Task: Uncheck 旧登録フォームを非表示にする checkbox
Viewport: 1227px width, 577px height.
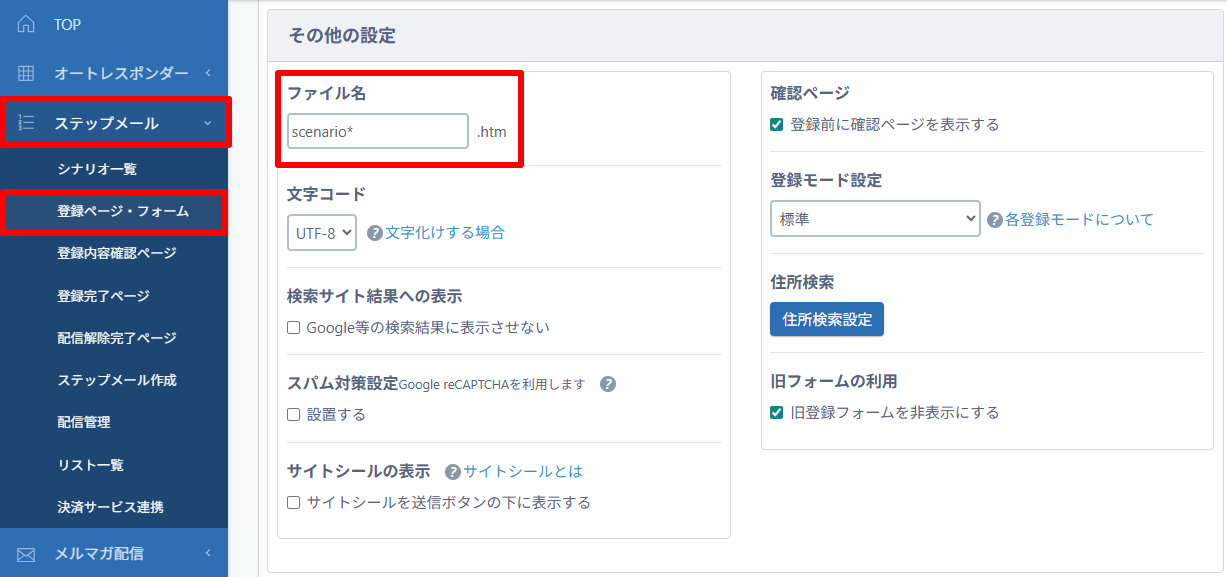Action: point(777,412)
